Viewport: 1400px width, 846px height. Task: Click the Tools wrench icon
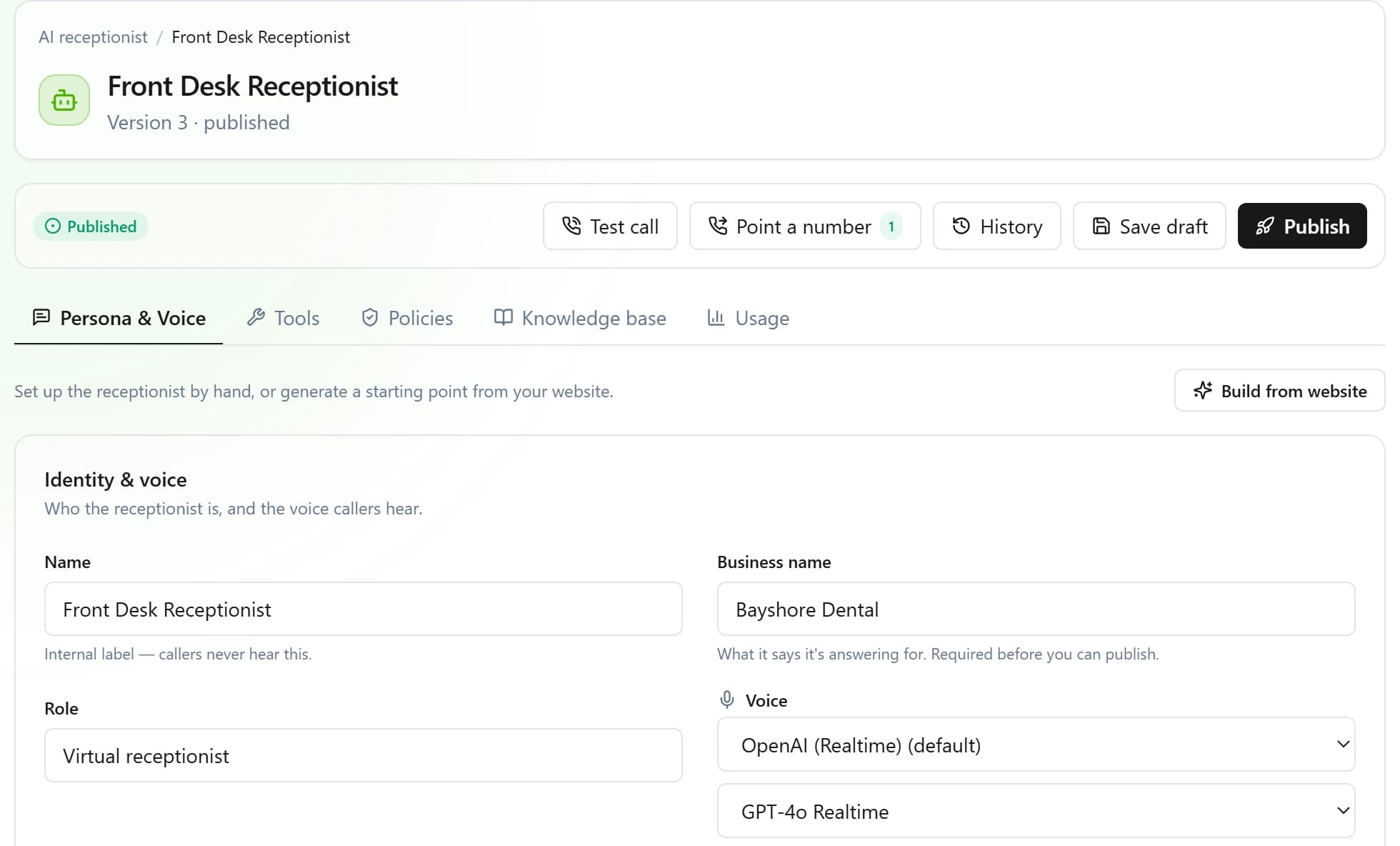pos(256,317)
